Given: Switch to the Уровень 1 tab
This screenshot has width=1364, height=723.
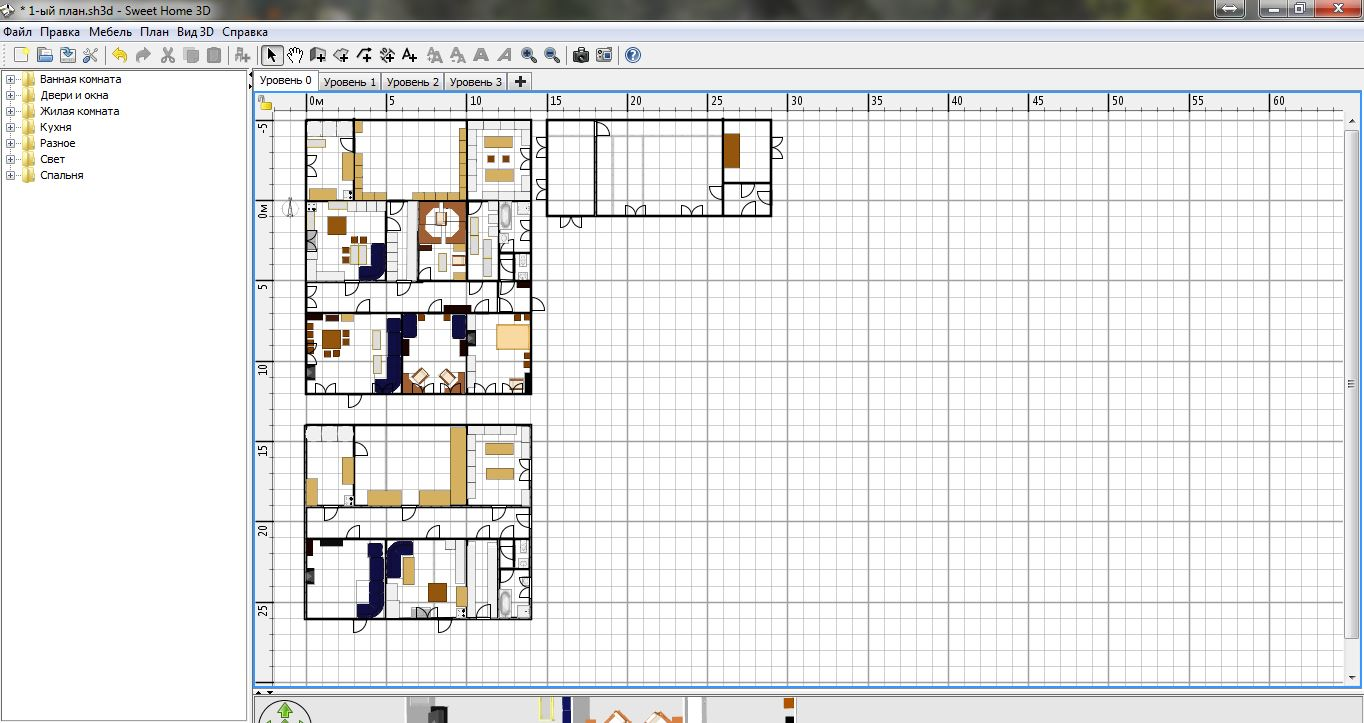Looking at the screenshot, I should pos(350,82).
